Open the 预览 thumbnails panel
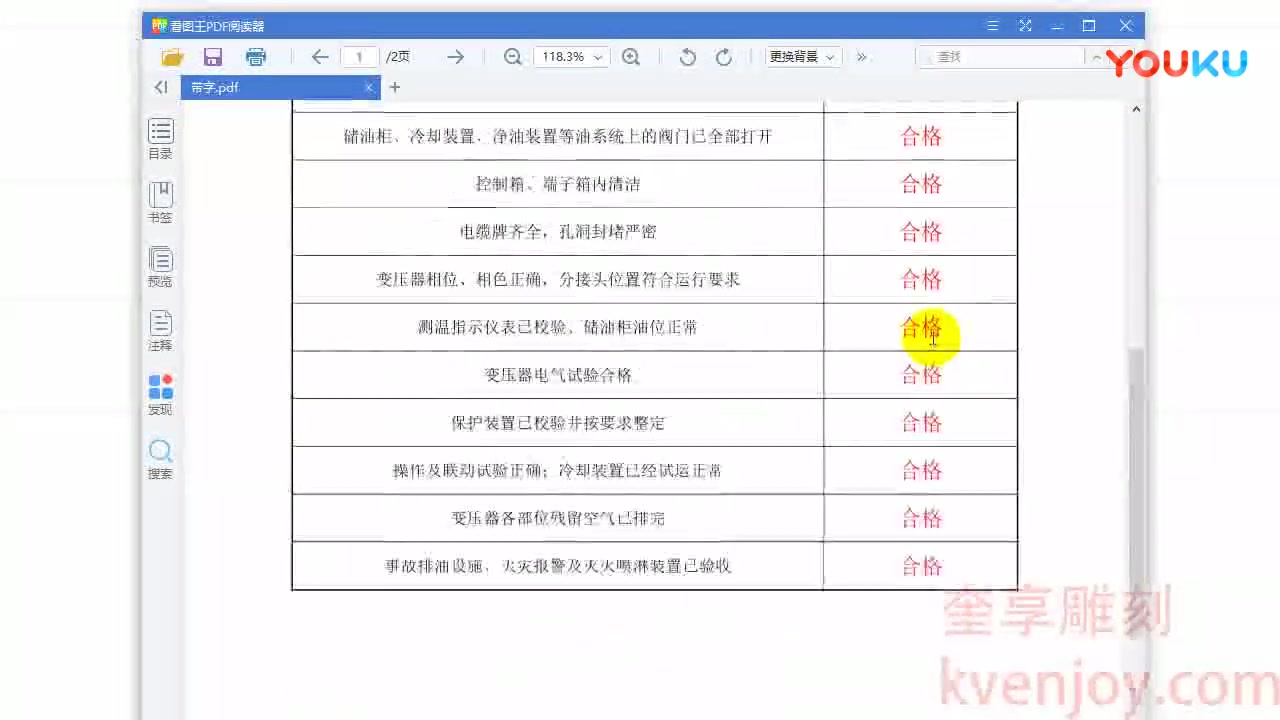 point(160,267)
